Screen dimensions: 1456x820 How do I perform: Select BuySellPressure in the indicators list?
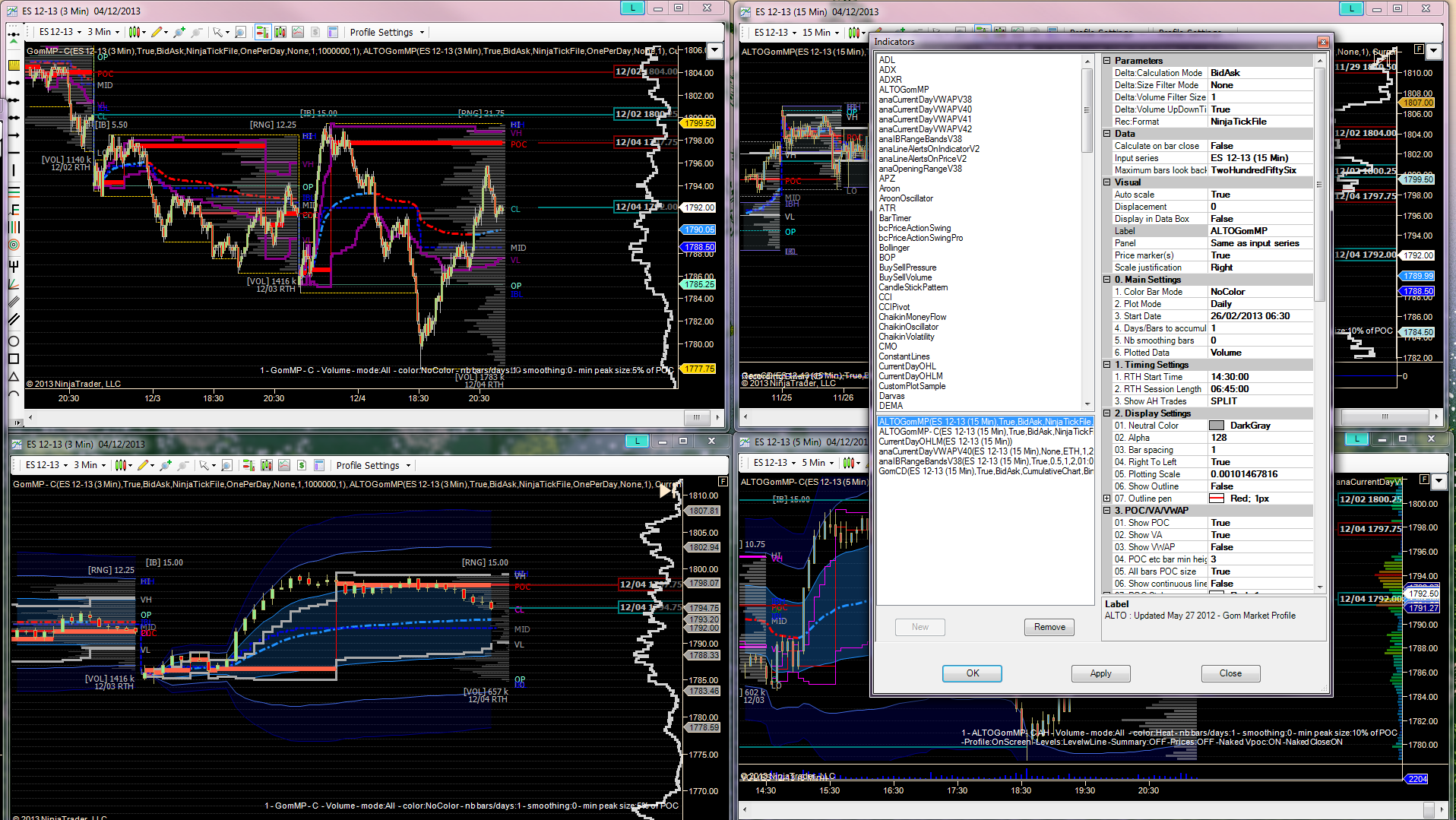pos(907,268)
